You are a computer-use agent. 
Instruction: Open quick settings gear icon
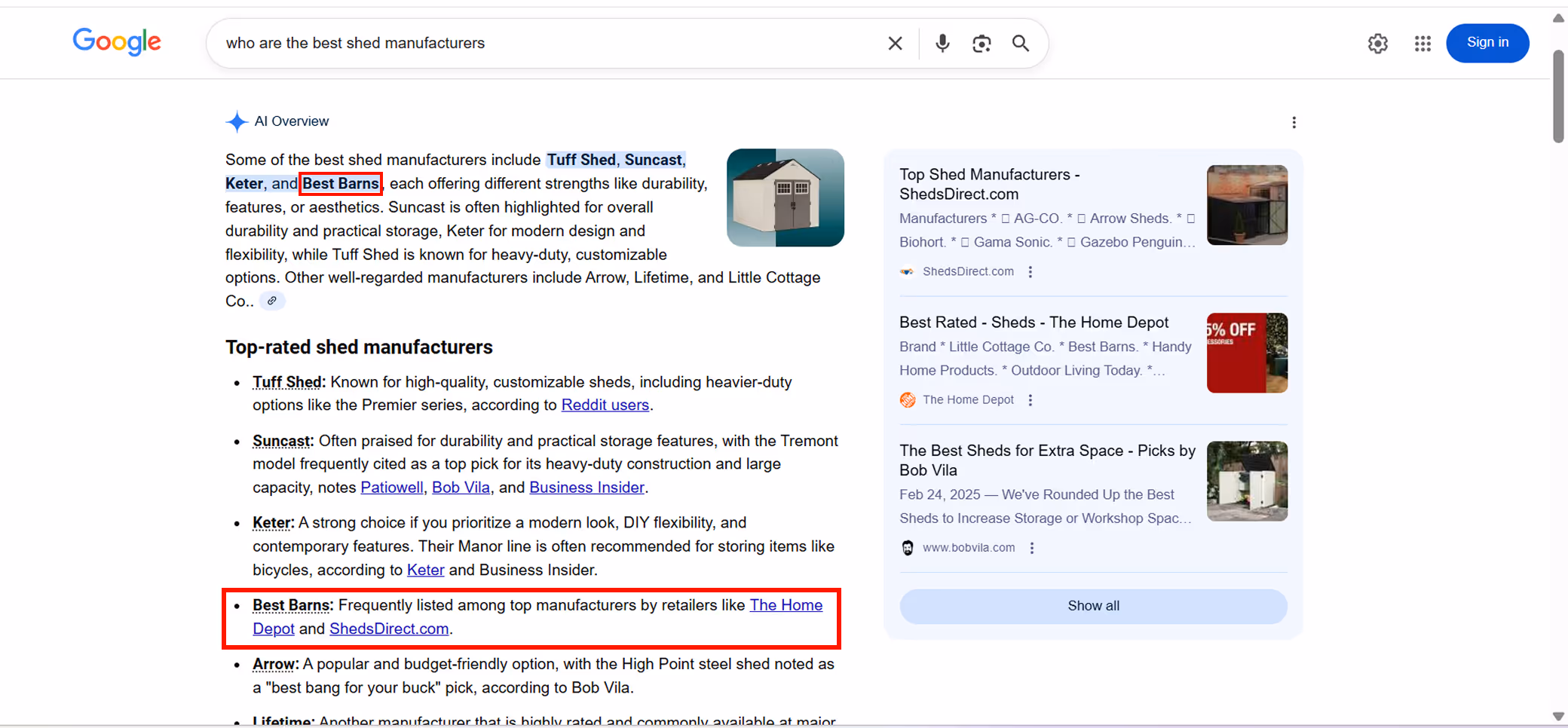1378,43
